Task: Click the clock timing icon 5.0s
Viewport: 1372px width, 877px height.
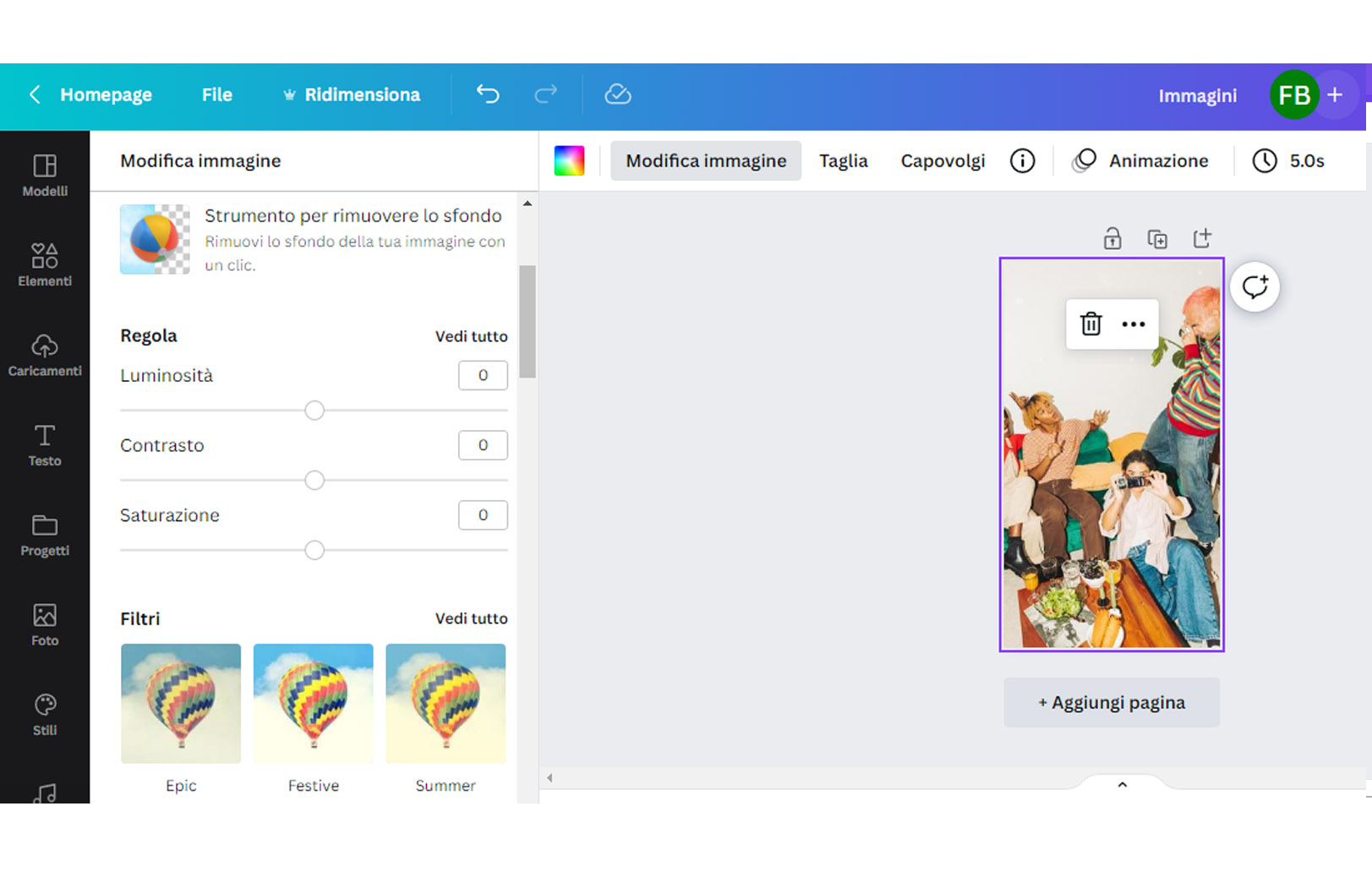Action: pos(1265,161)
